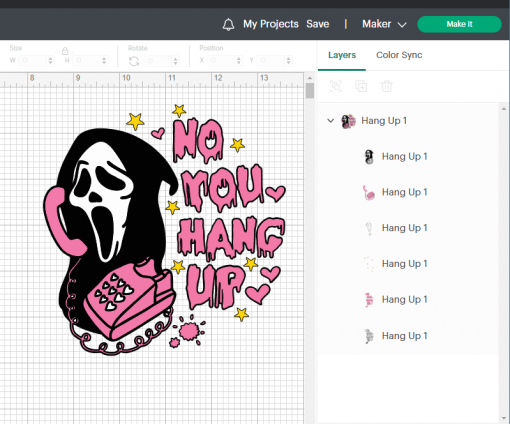Click the X position stepper arrows
The width and height of the screenshot is (510, 424).
pos(238,61)
